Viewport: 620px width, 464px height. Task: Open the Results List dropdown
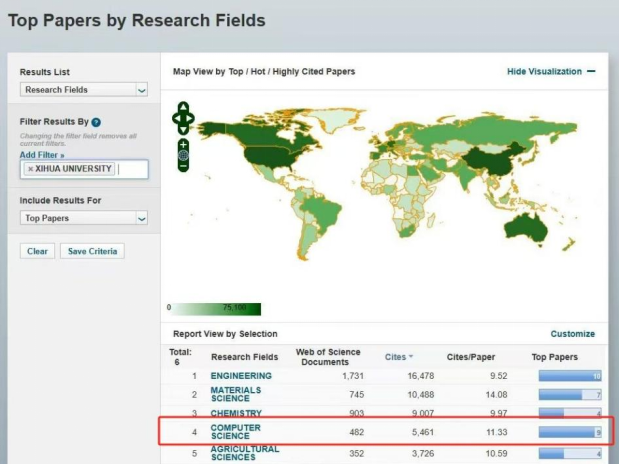pos(84,90)
